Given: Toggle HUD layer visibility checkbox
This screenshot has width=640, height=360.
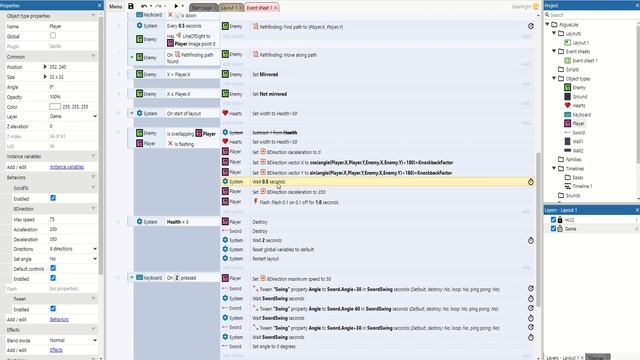Looking at the screenshot, I should click(x=553, y=220).
